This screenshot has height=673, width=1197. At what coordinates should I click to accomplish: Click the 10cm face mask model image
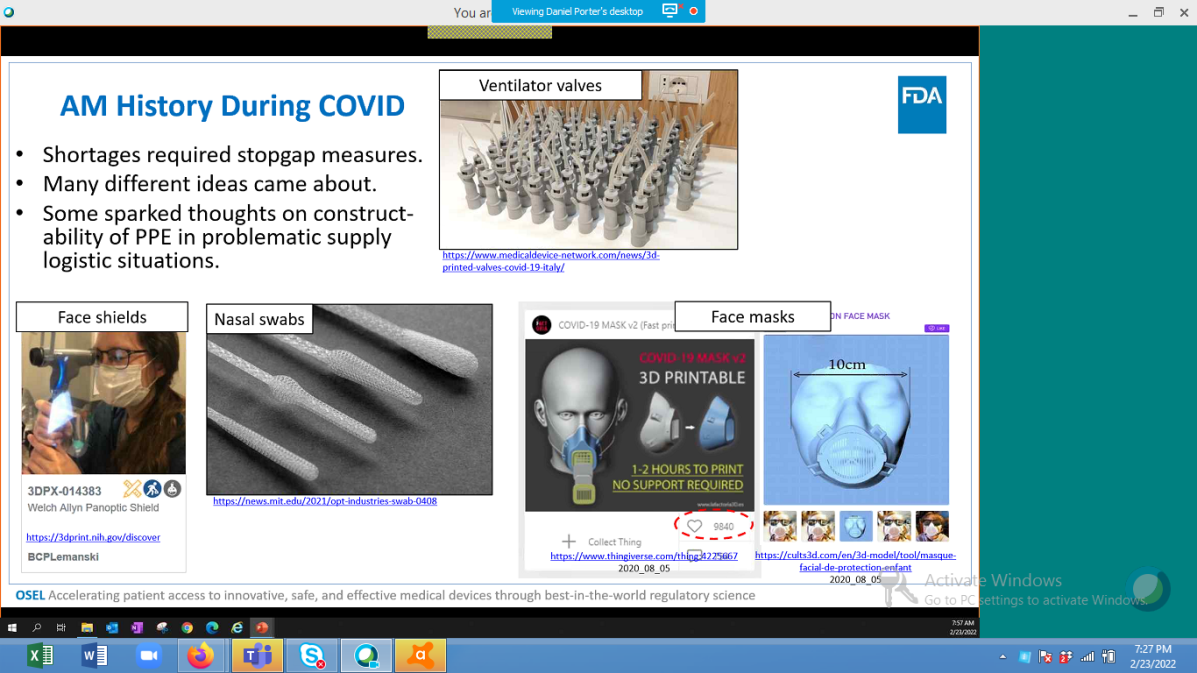856,420
